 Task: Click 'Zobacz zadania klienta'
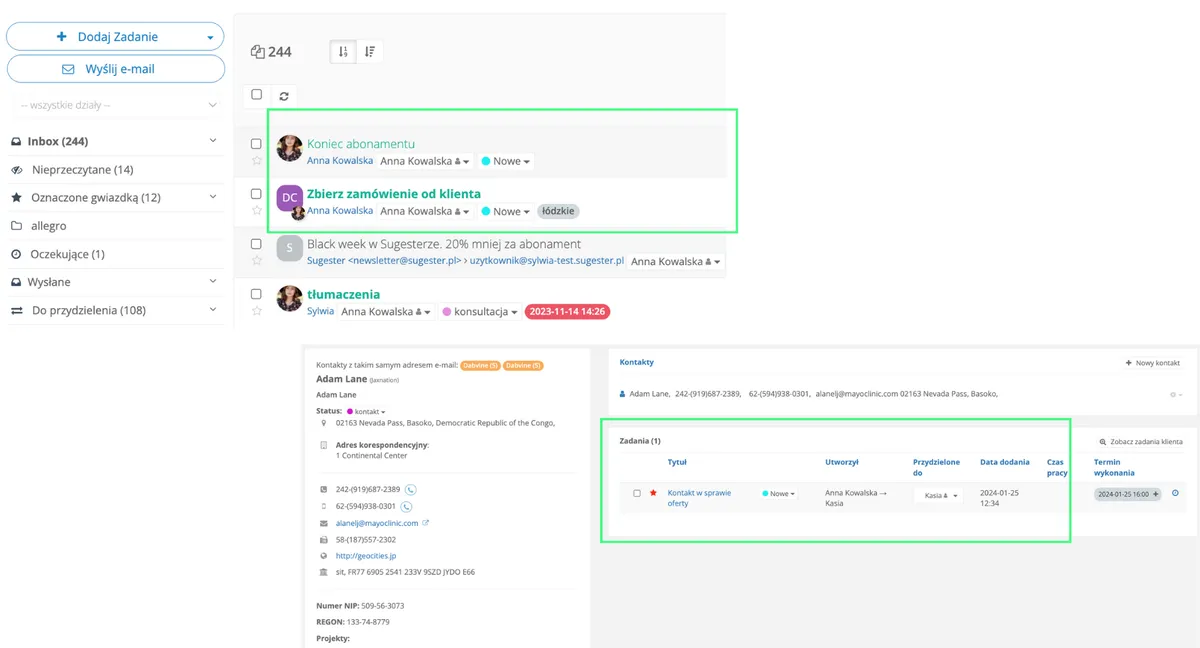tap(1141, 441)
